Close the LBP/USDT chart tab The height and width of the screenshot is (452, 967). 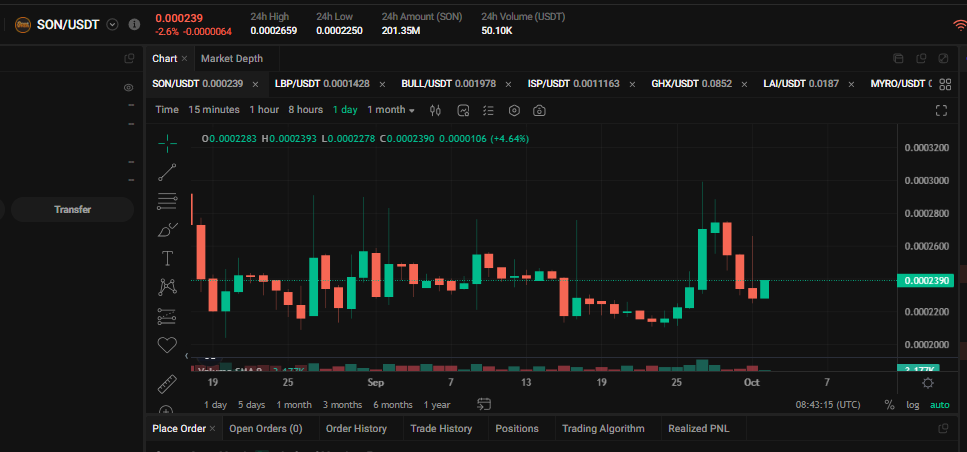[382, 84]
